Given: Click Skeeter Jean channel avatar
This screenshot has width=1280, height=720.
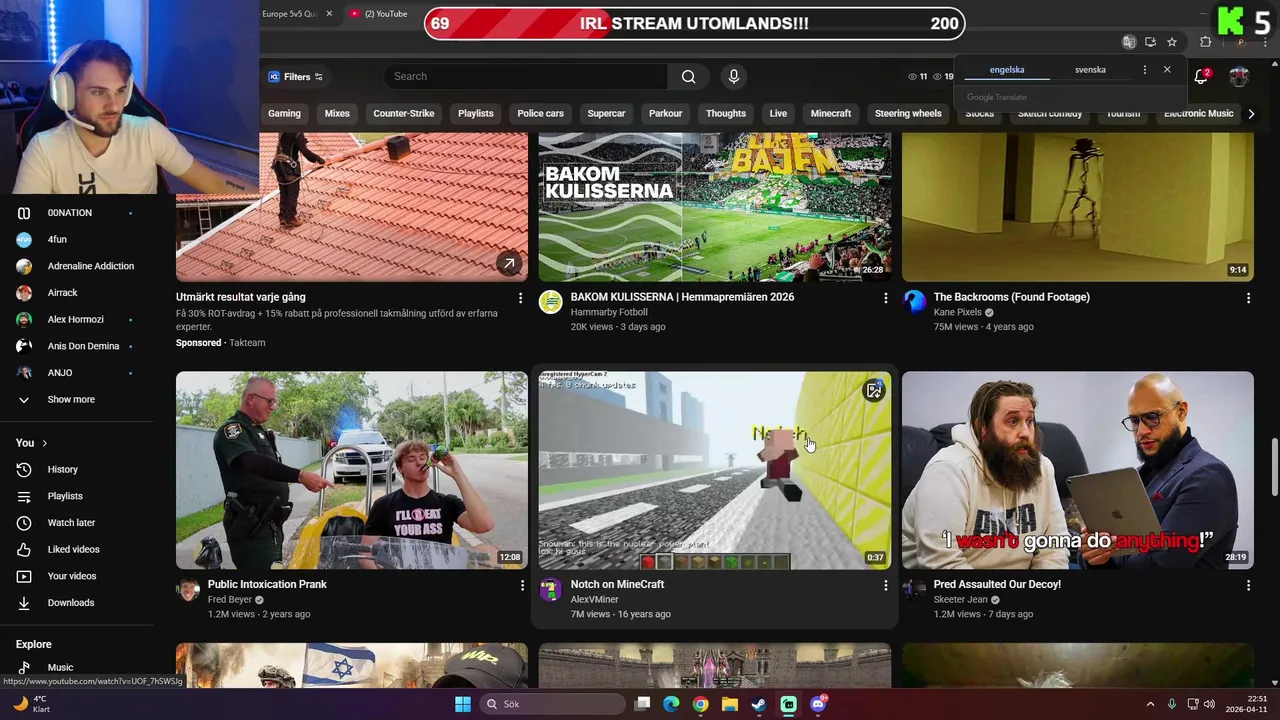Looking at the screenshot, I should 914,589.
